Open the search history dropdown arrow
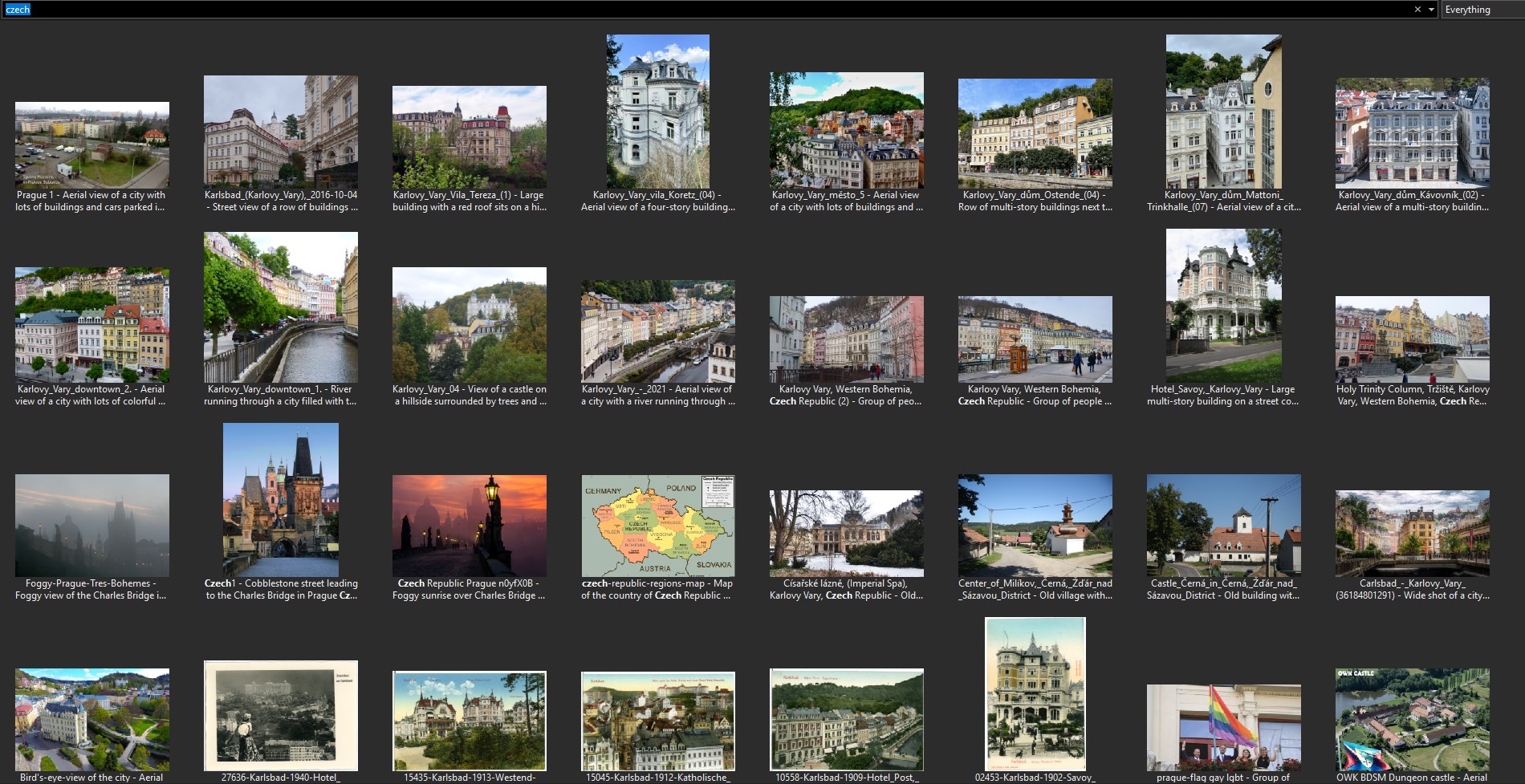1525x784 pixels. coord(1431,10)
